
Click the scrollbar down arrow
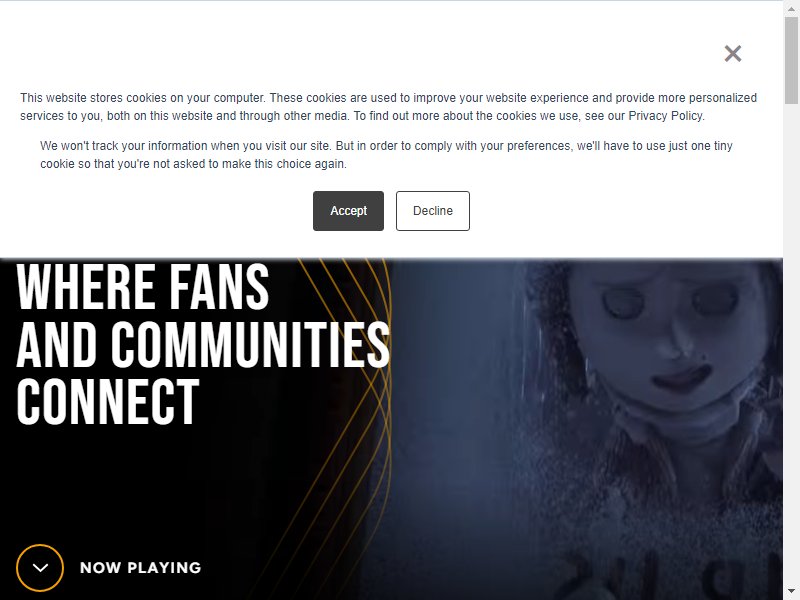(791, 592)
